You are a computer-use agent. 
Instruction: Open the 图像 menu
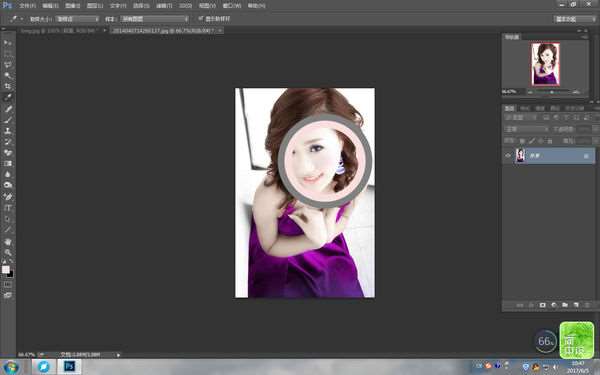click(x=72, y=5)
